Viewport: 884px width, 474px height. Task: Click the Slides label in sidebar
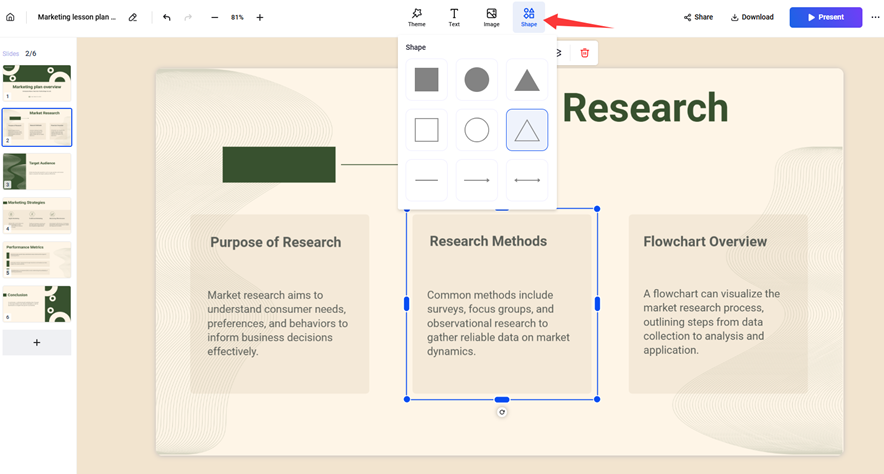tap(11, 54)
